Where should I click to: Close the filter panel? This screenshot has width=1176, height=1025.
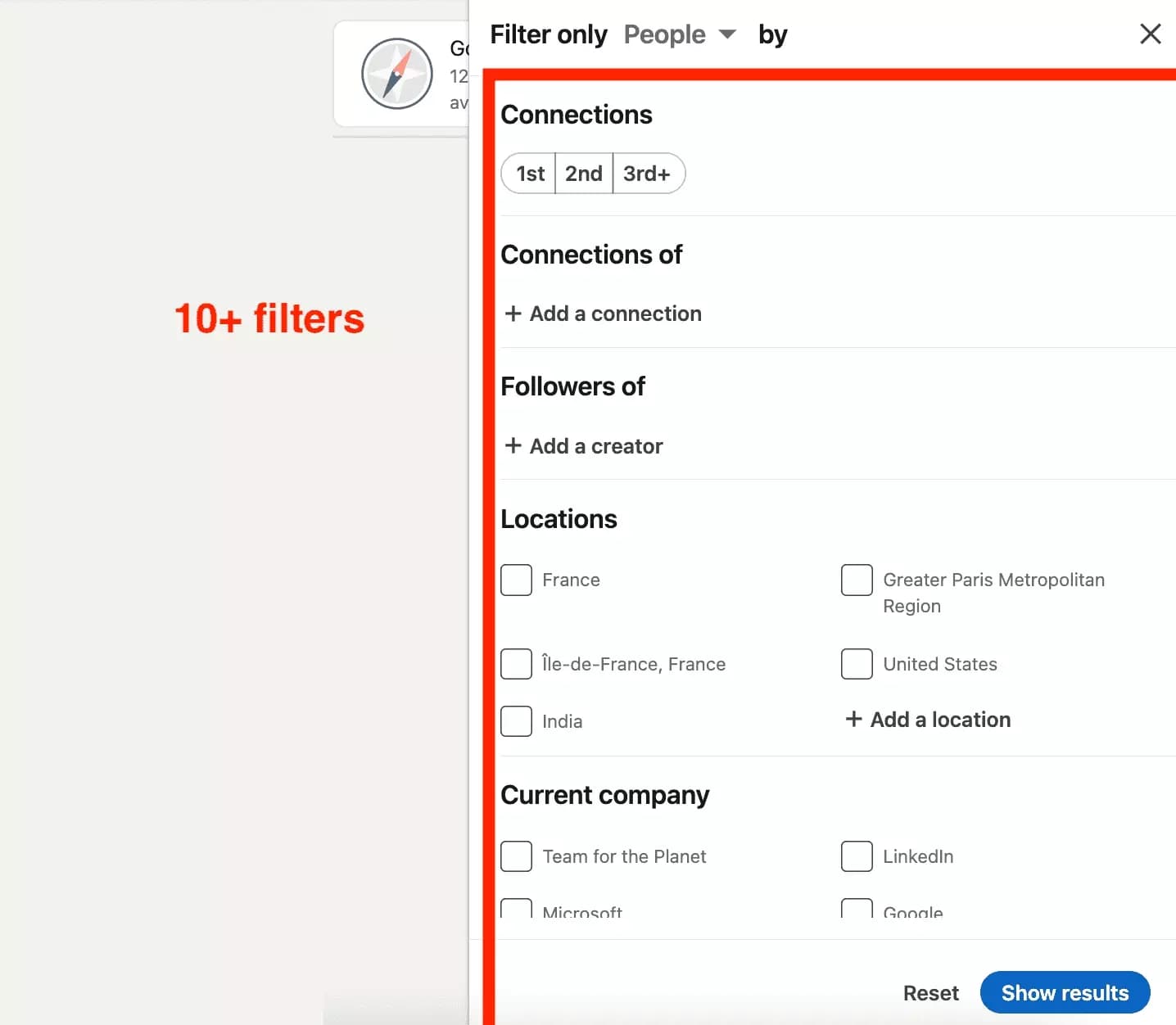[x=1151, y=34]
